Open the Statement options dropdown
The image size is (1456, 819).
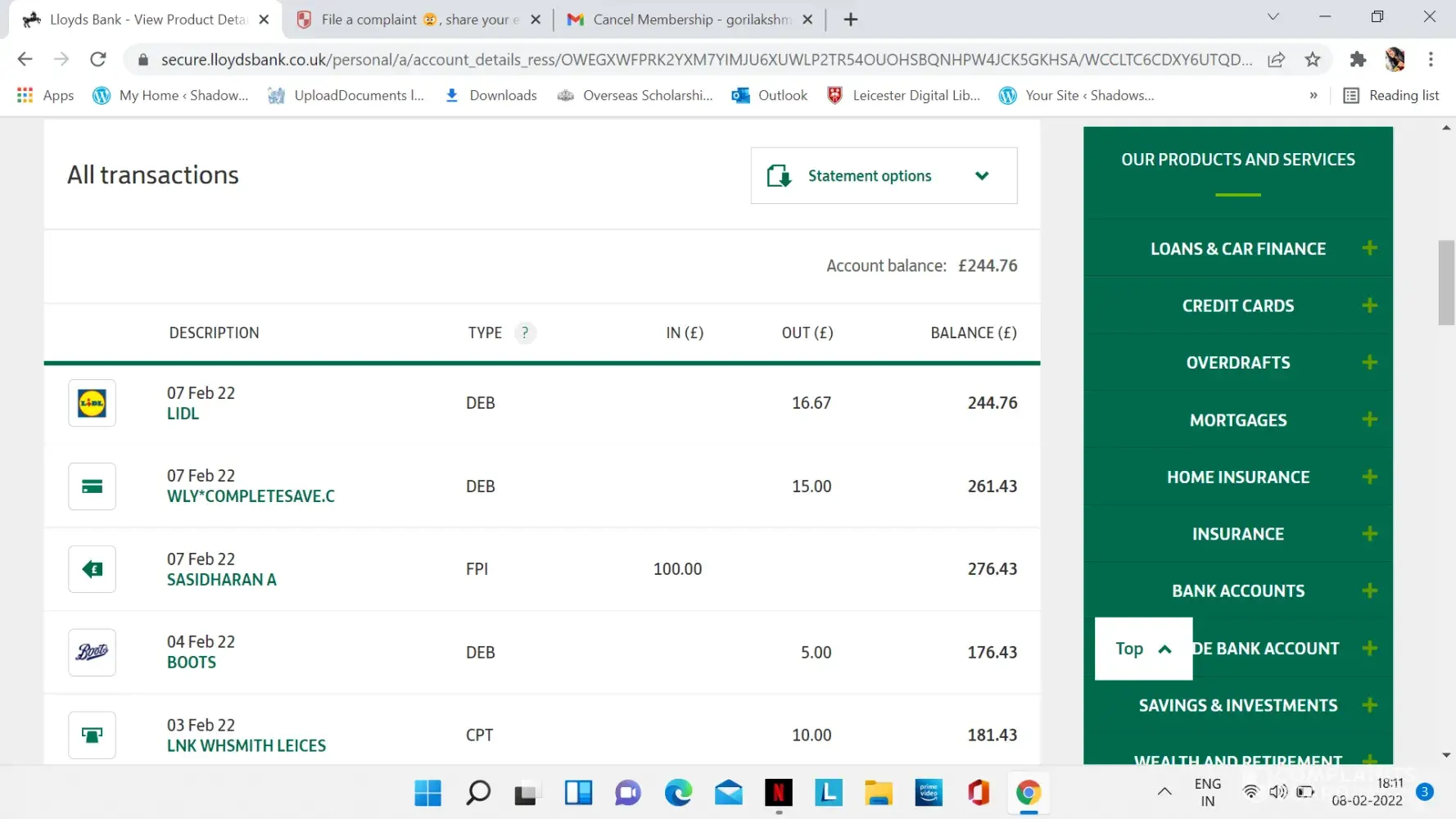[884, 176]
